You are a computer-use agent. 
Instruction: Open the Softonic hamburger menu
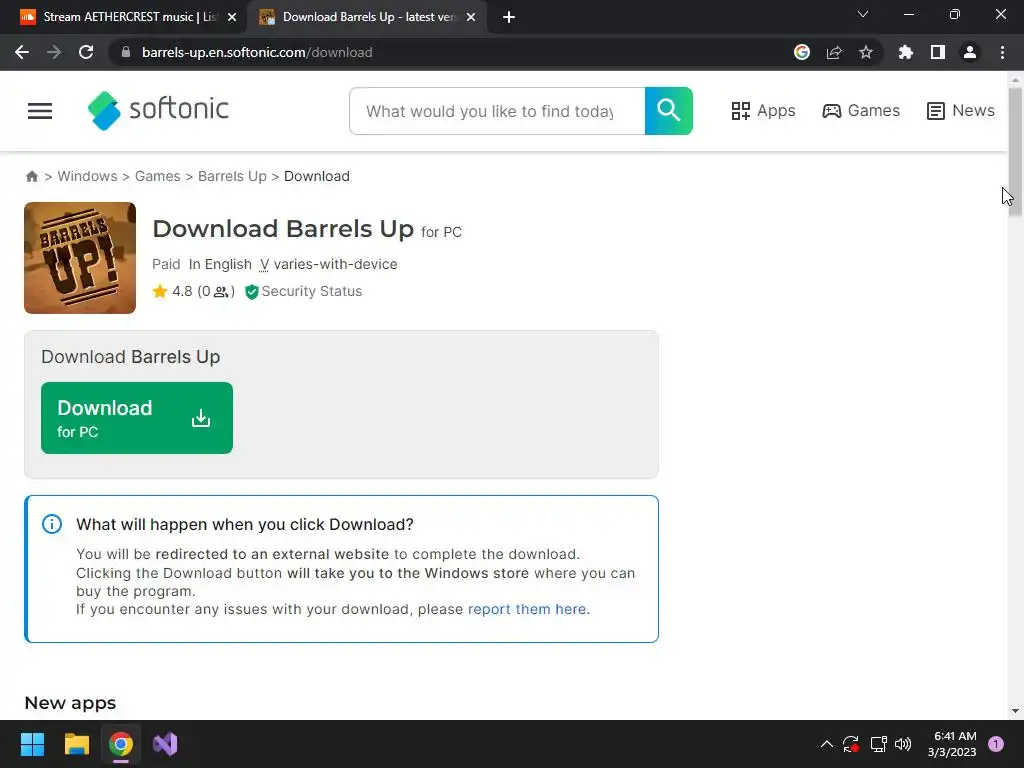coord(40,111)
